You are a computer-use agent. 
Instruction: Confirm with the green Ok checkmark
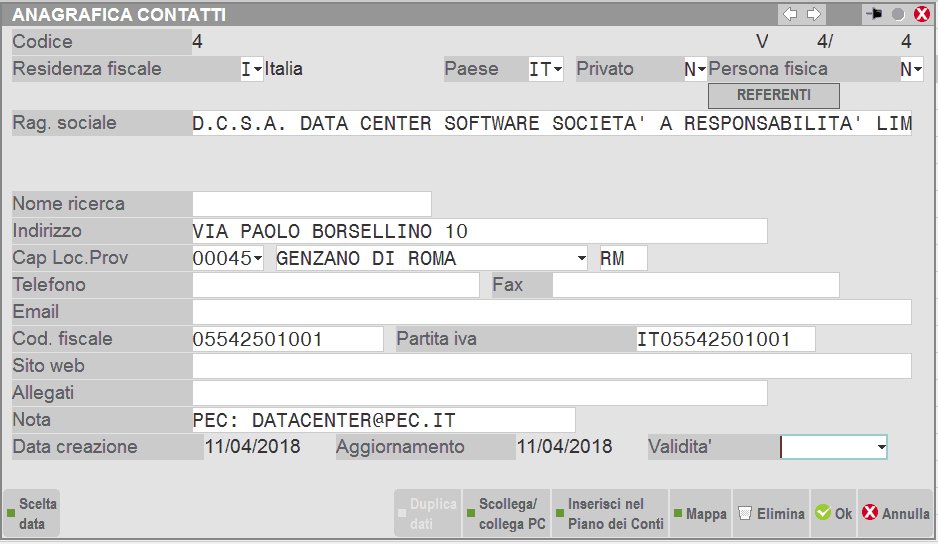click(x=833, y=514)
